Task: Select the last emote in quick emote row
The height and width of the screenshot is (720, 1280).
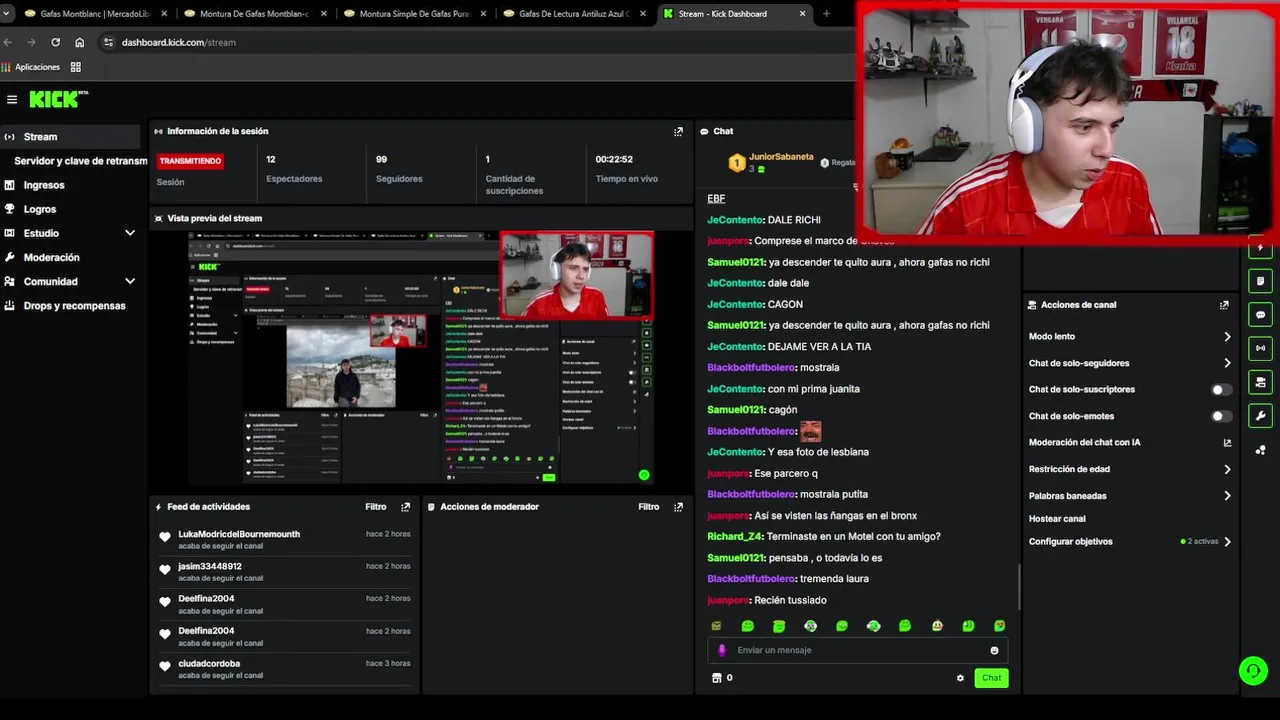Action: tap(999, 626)
